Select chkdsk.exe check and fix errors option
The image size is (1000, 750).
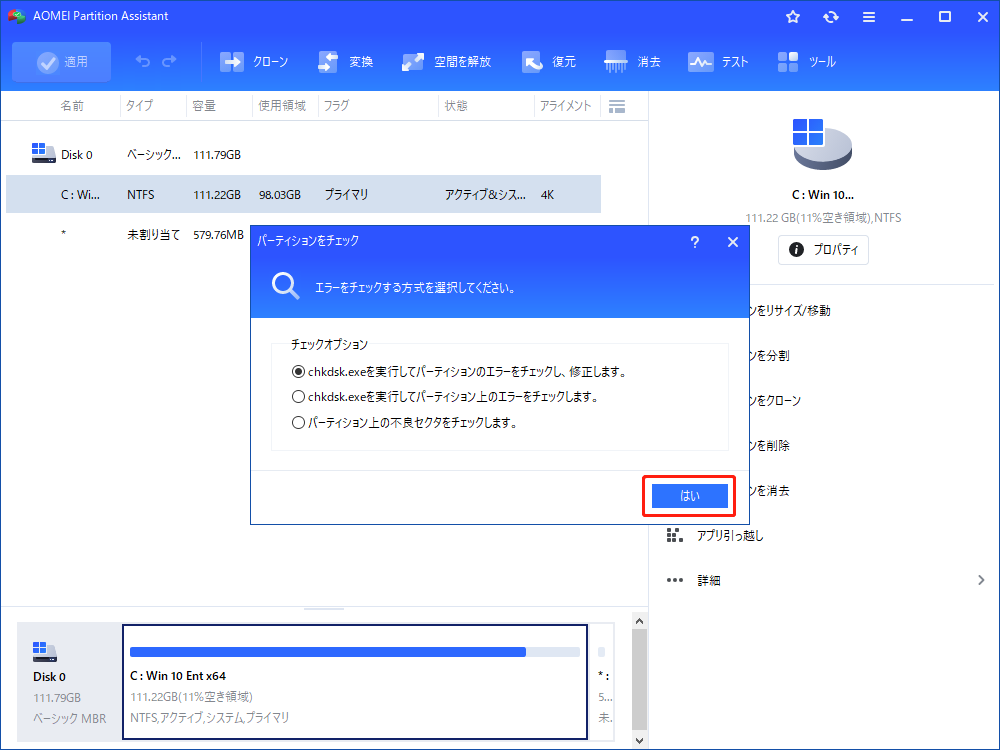click(x=458, y=371)
